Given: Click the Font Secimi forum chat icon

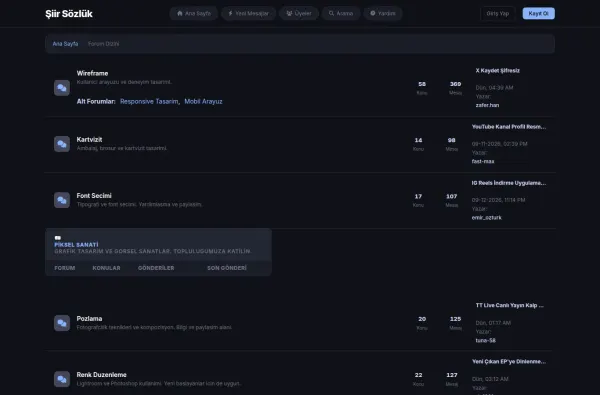Looking at the screenshot, I should click(x=62, y=200).
